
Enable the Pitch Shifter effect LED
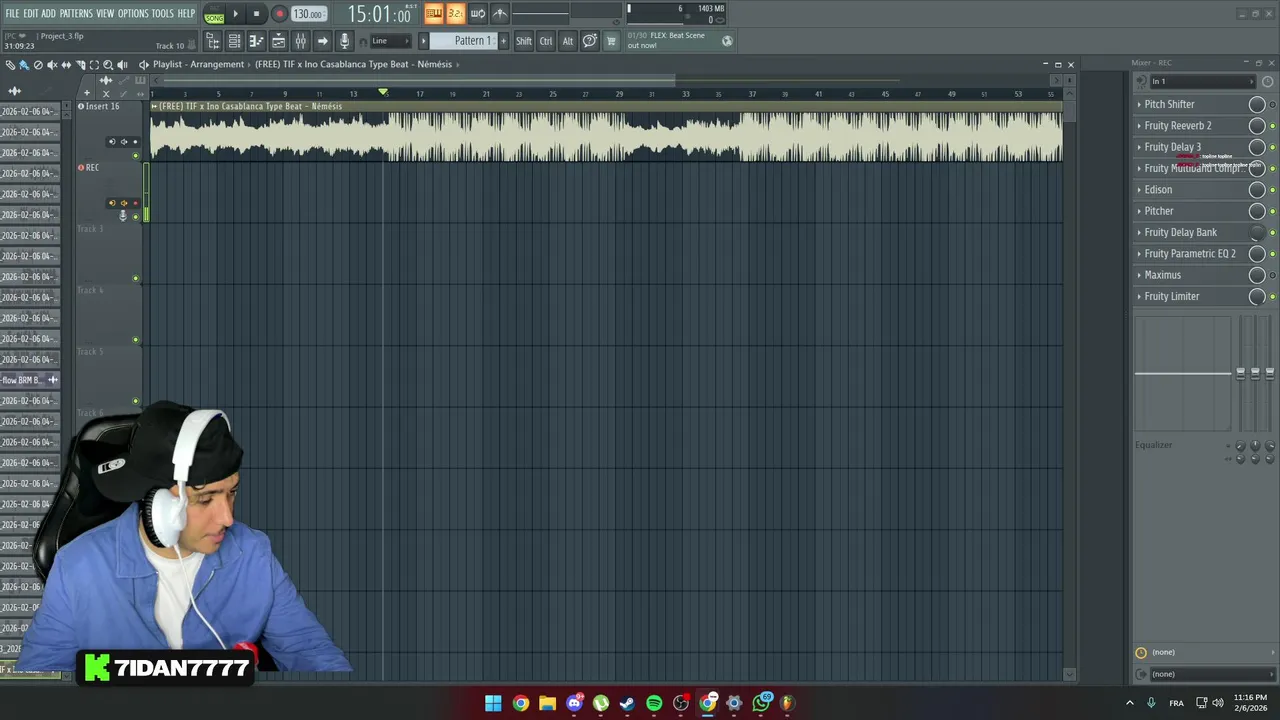[1272, 105]
